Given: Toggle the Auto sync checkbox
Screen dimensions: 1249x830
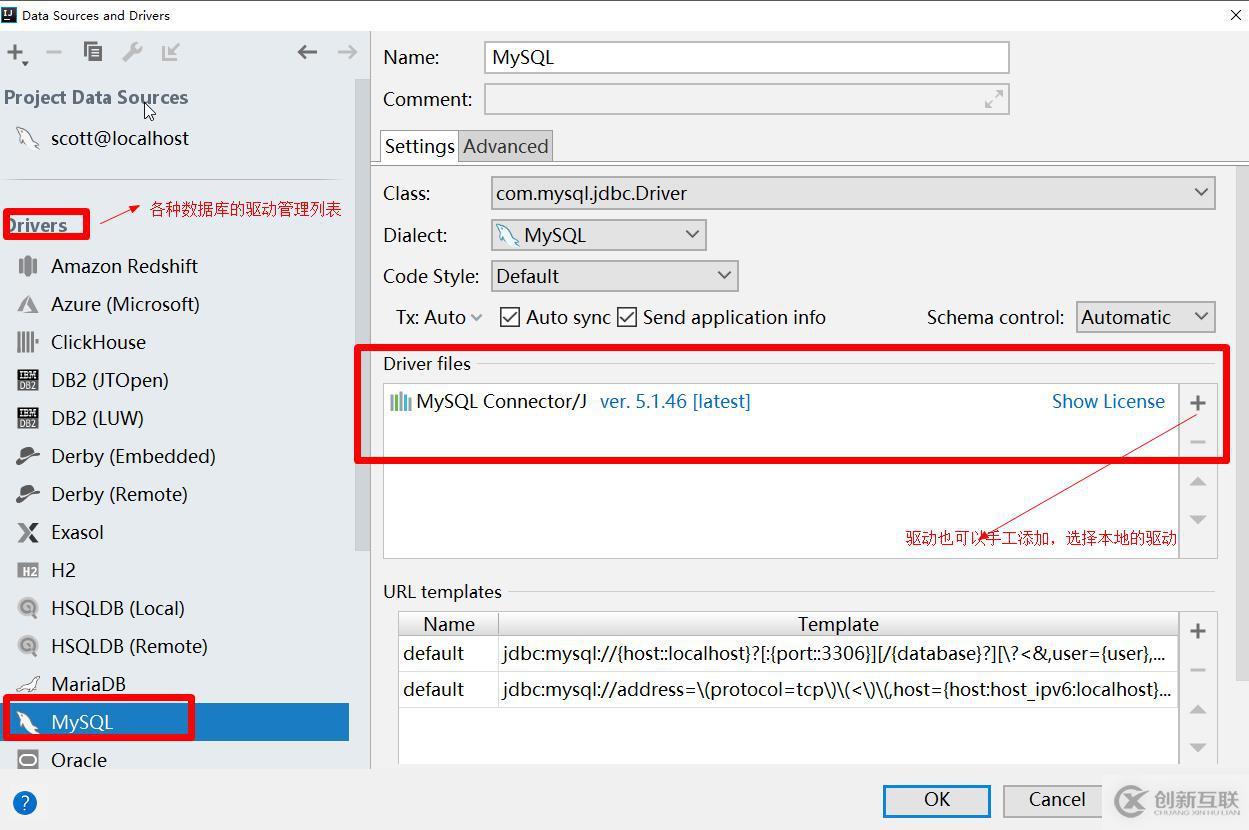Looking at the screenshot, I should (510, 317).
